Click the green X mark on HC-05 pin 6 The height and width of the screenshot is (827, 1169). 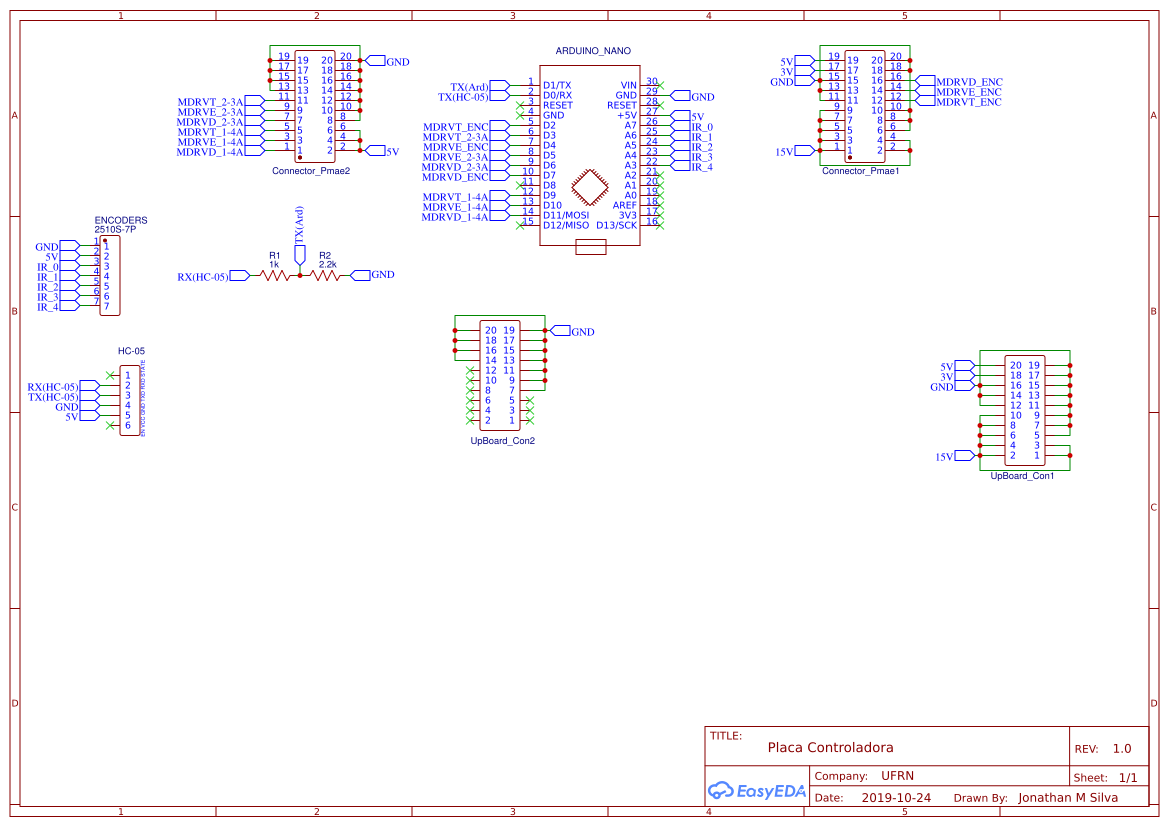[110, 426]
